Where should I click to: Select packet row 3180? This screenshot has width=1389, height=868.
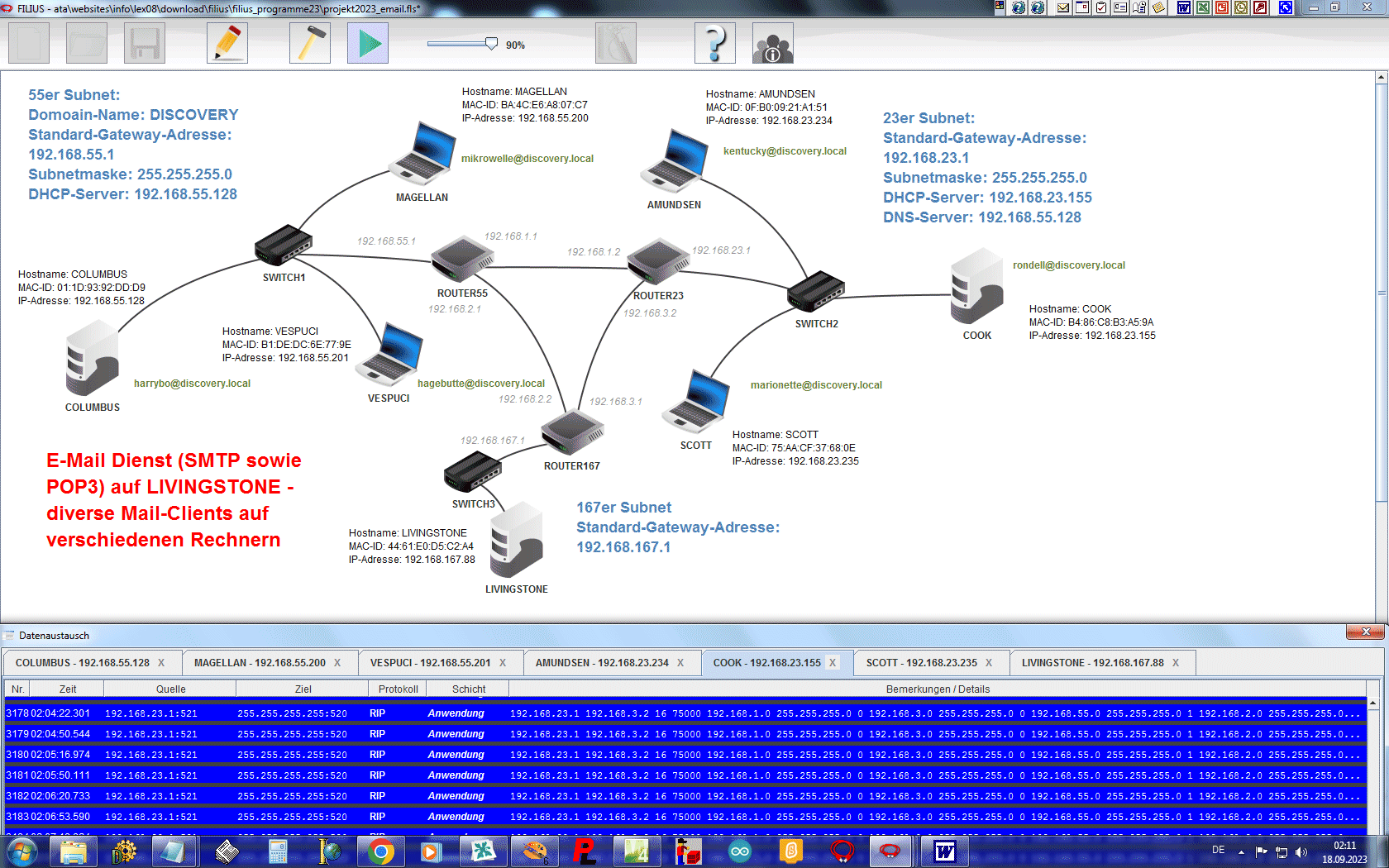685,755
